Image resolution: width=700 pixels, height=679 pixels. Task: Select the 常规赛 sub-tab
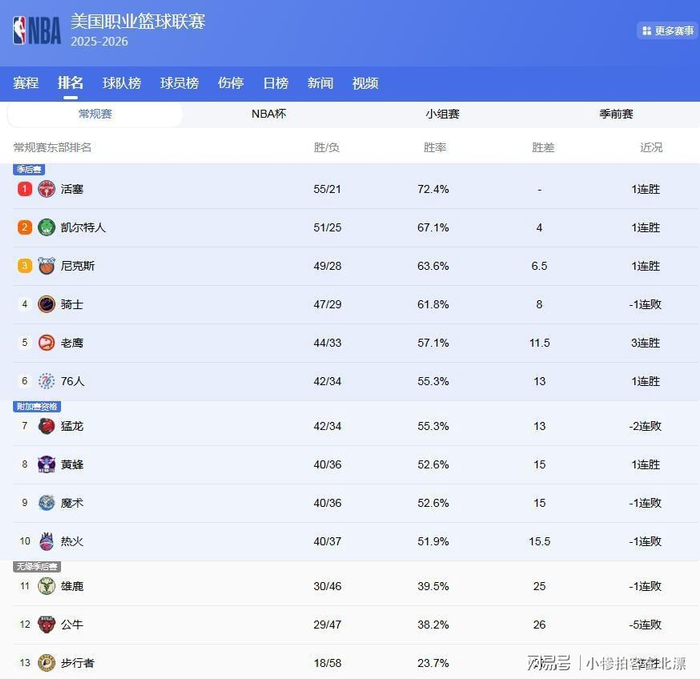pos(95,114)
